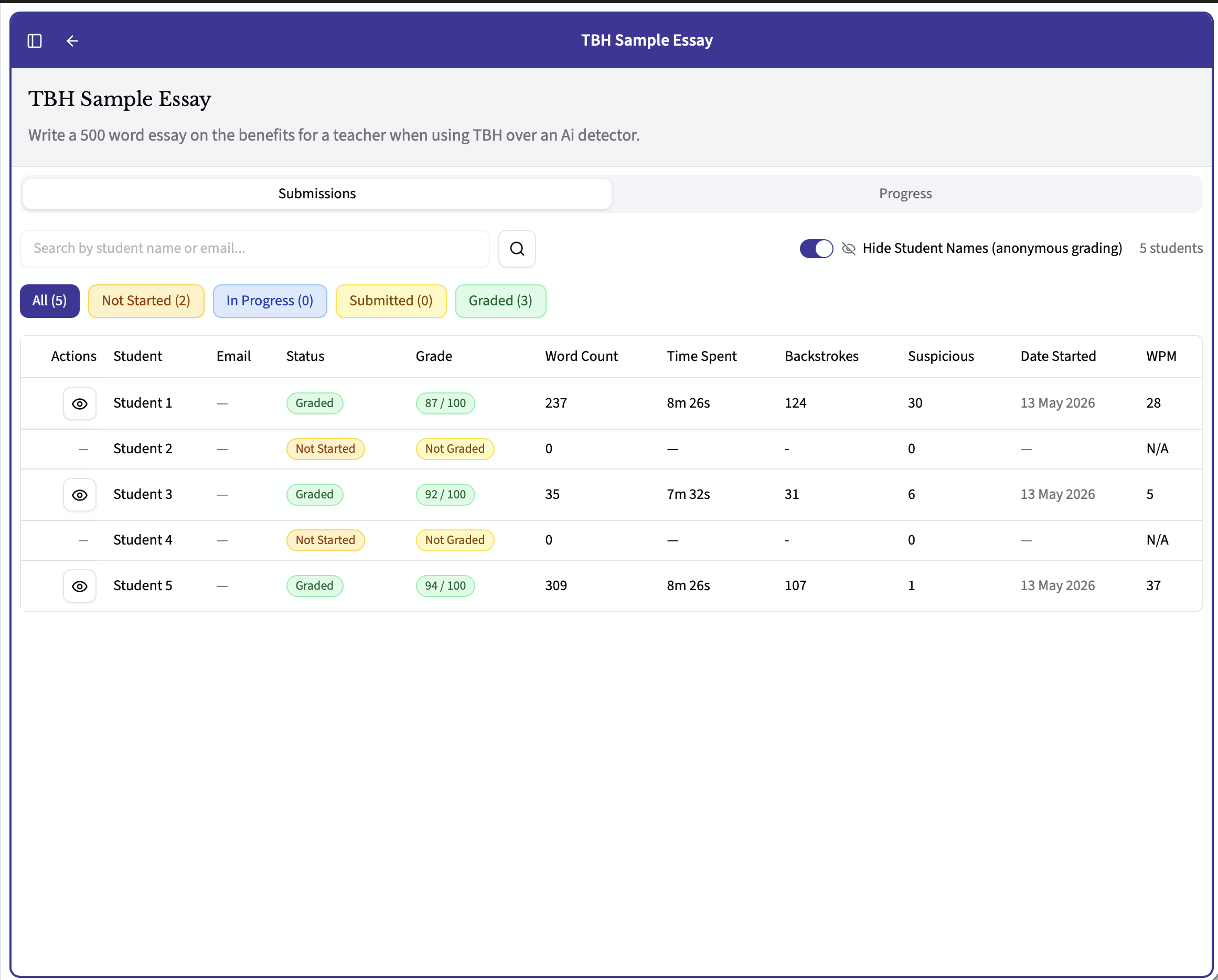Image resolution: width=1218 pixels, height=980 pixels.
Task: Filter by Submitted (0)
Action: pyautogui.click(x=391, y=301)
